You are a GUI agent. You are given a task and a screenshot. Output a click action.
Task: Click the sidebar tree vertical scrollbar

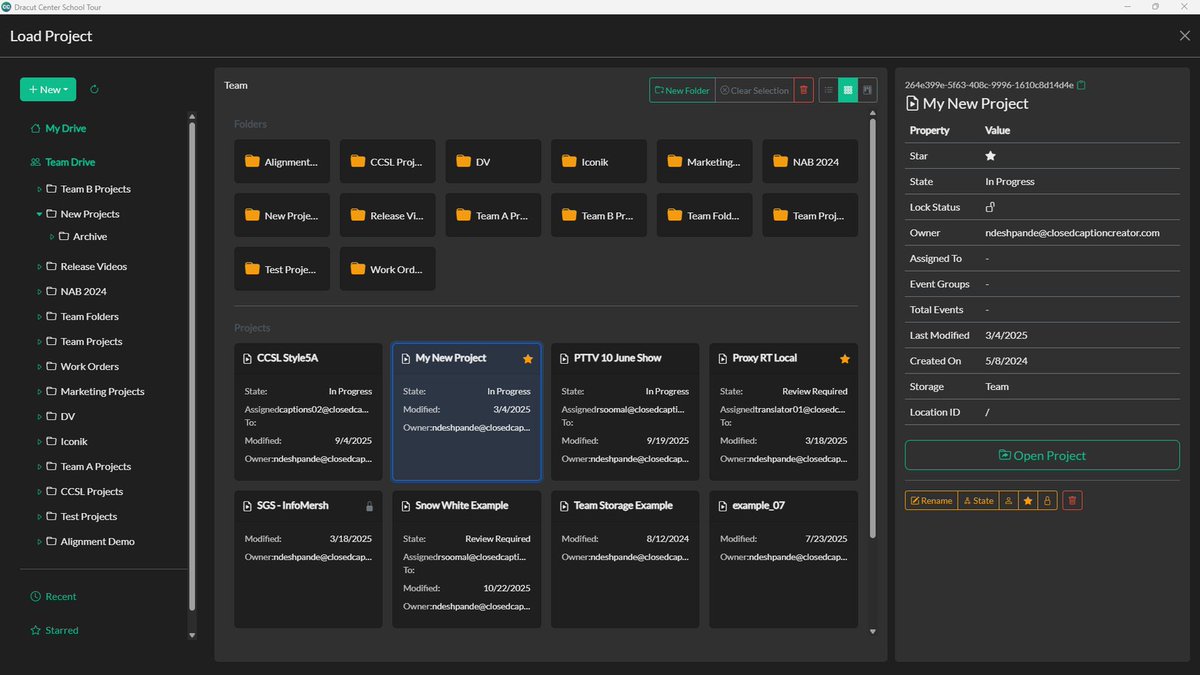(x=193, y=365)
